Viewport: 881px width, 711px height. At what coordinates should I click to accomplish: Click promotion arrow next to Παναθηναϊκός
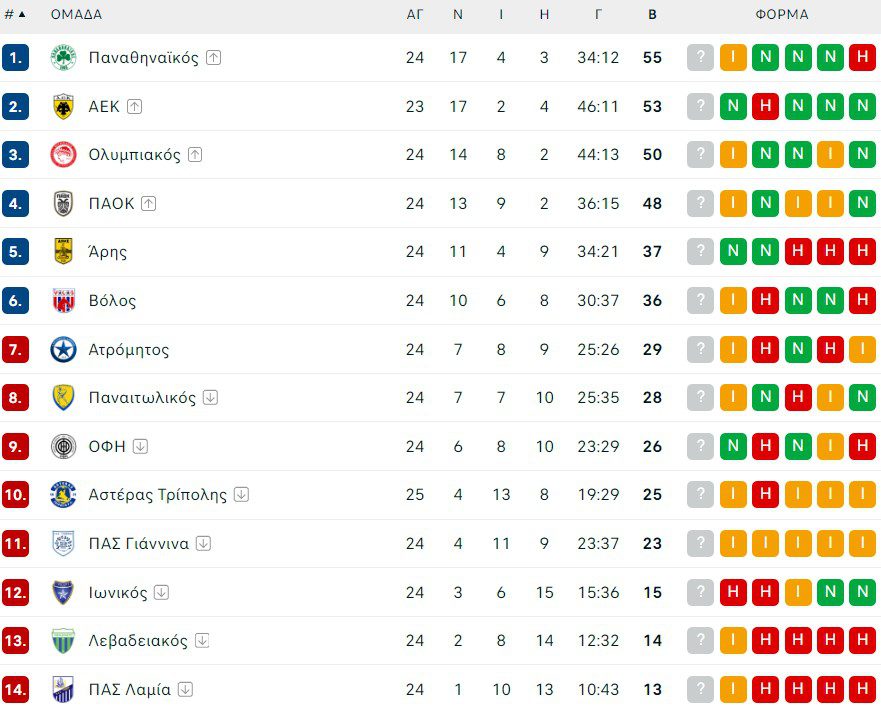213,58
